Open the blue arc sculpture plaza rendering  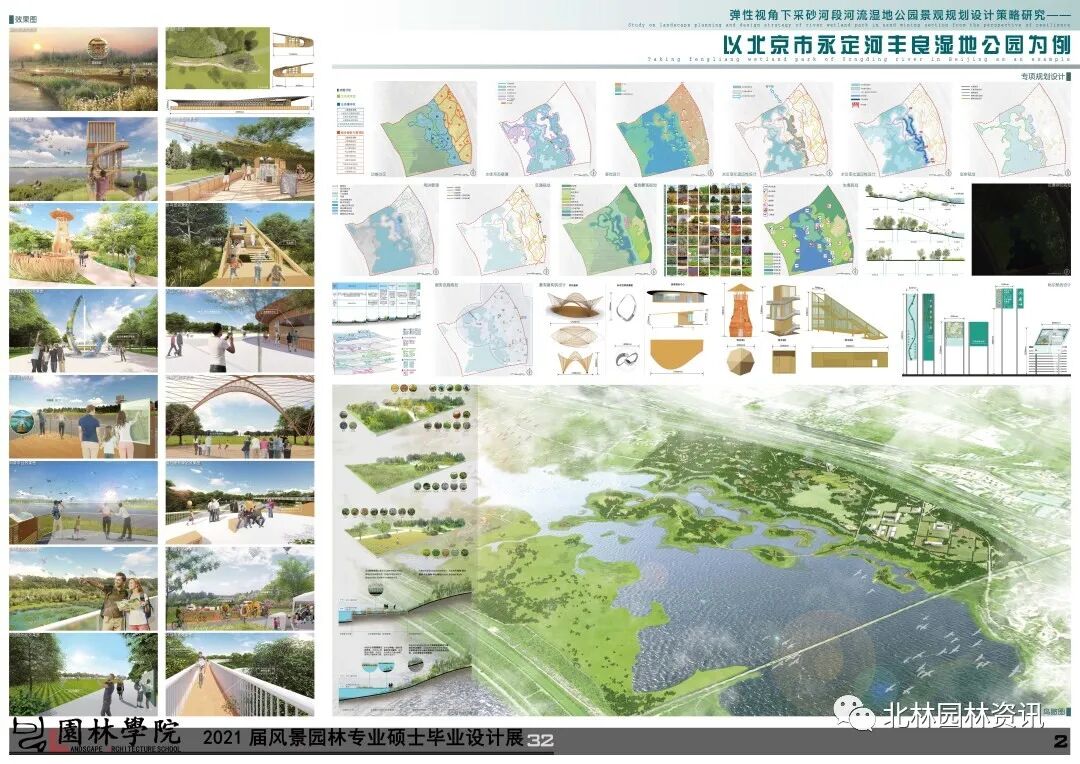(83, 331)
